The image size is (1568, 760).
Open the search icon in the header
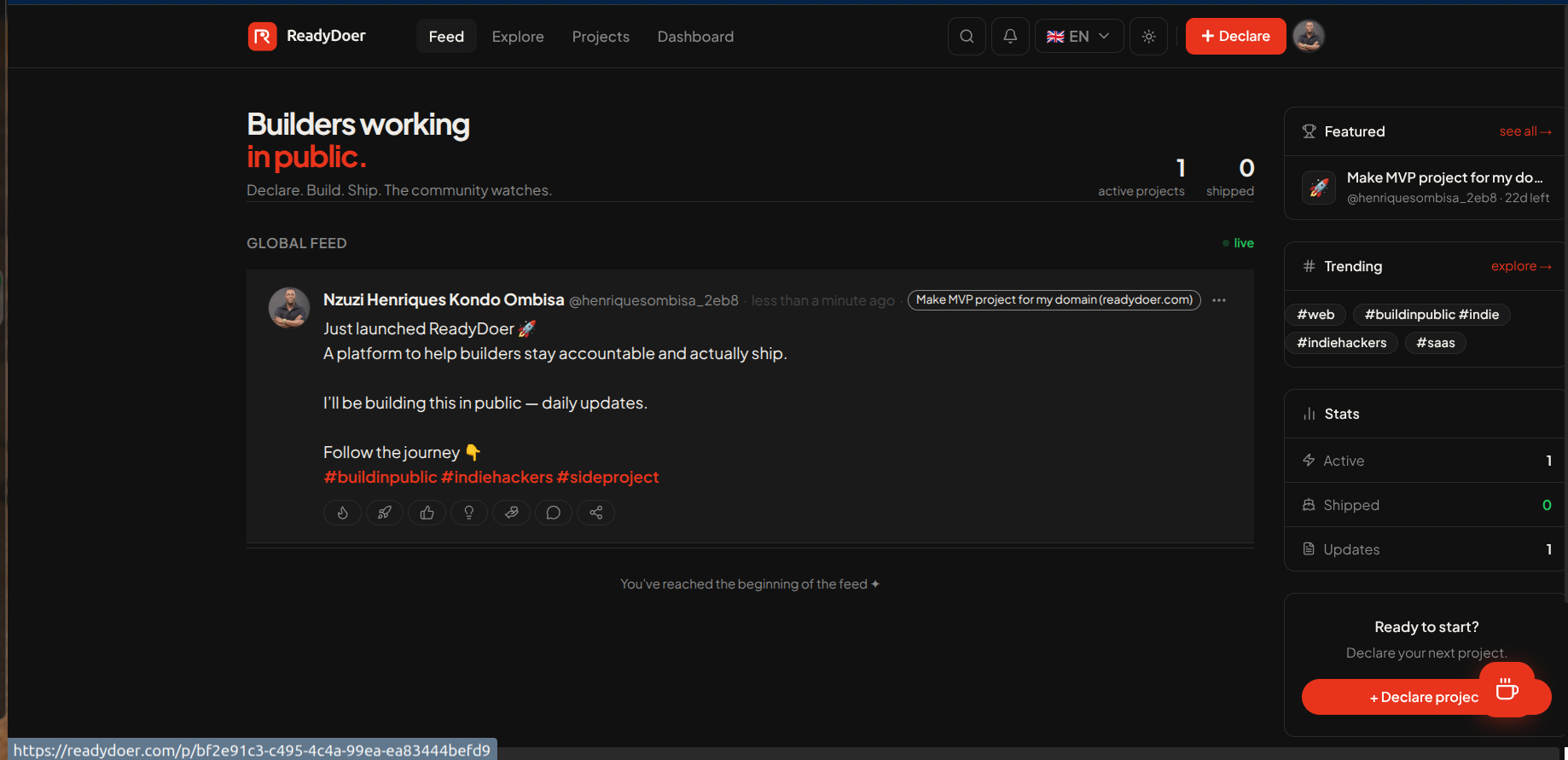click(967, 37)
